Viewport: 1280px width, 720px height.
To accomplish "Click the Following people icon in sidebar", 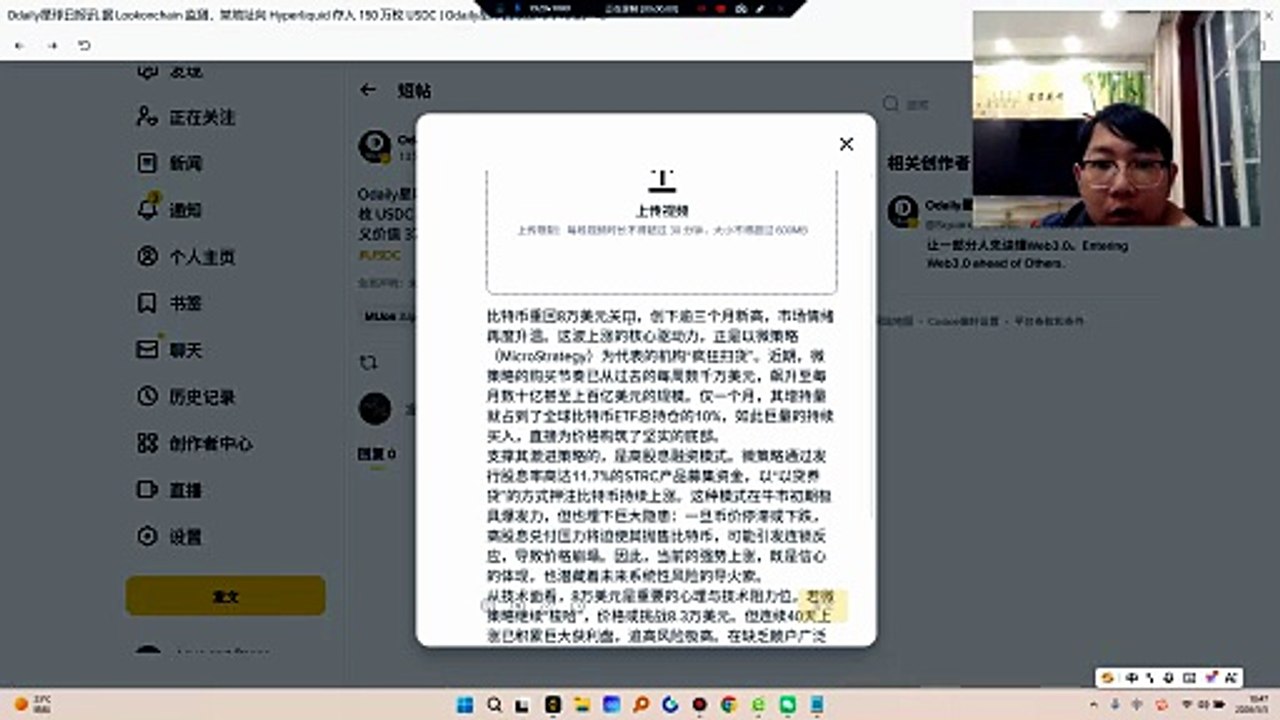I will [x=148, y=116].
